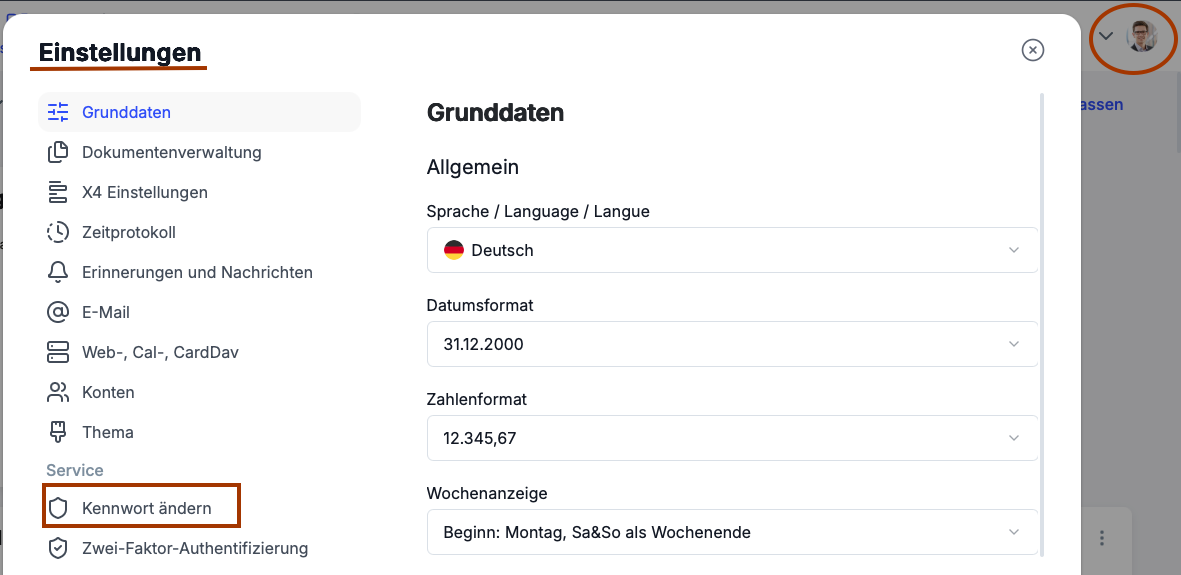Viewport: 1181px width, 575px height.
Task: Click the Thema paint brush icon
Action: tap(58, 432)
